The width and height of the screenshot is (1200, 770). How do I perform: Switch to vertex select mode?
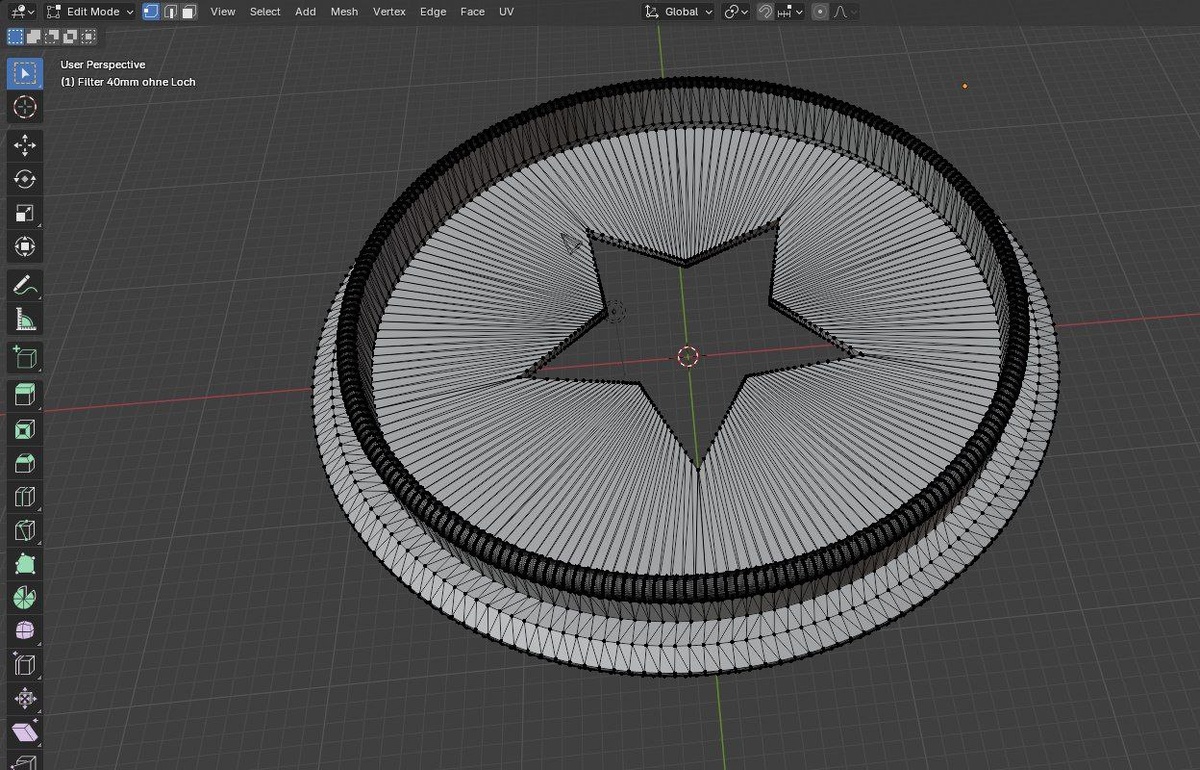coord(151,12)
